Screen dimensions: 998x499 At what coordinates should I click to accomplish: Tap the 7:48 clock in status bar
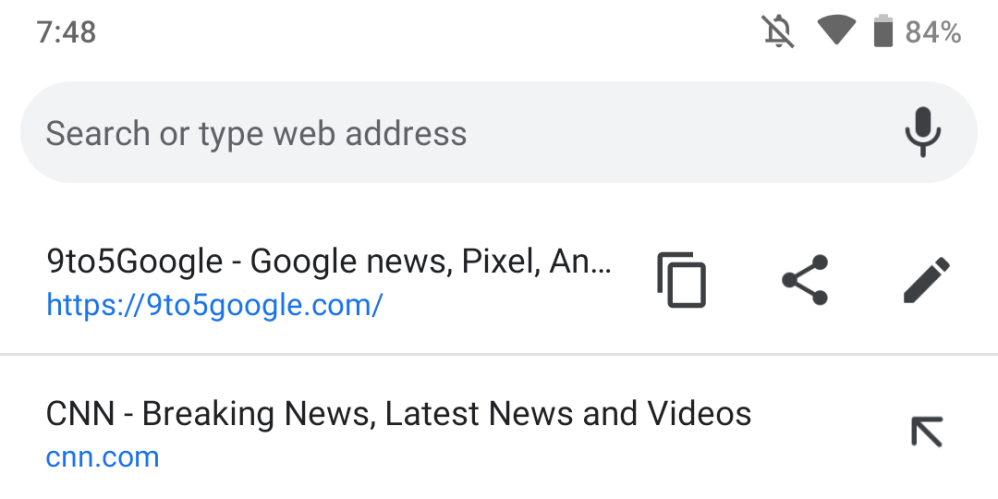tap(66, 32)
